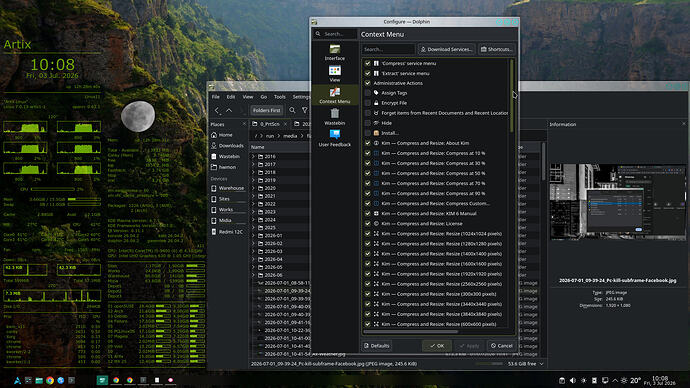Open the free space dropdown in status bar
The height and width of the screenshot is (388, 690).
[526, 364]
